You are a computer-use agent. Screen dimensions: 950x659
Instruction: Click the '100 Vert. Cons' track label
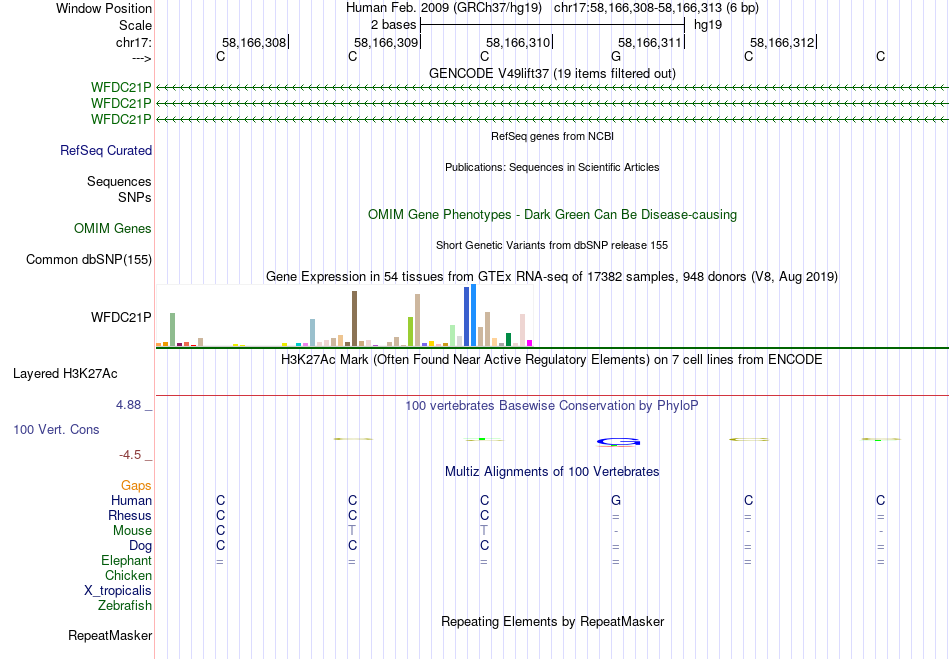pyautogui.click(x=56, y=429)
